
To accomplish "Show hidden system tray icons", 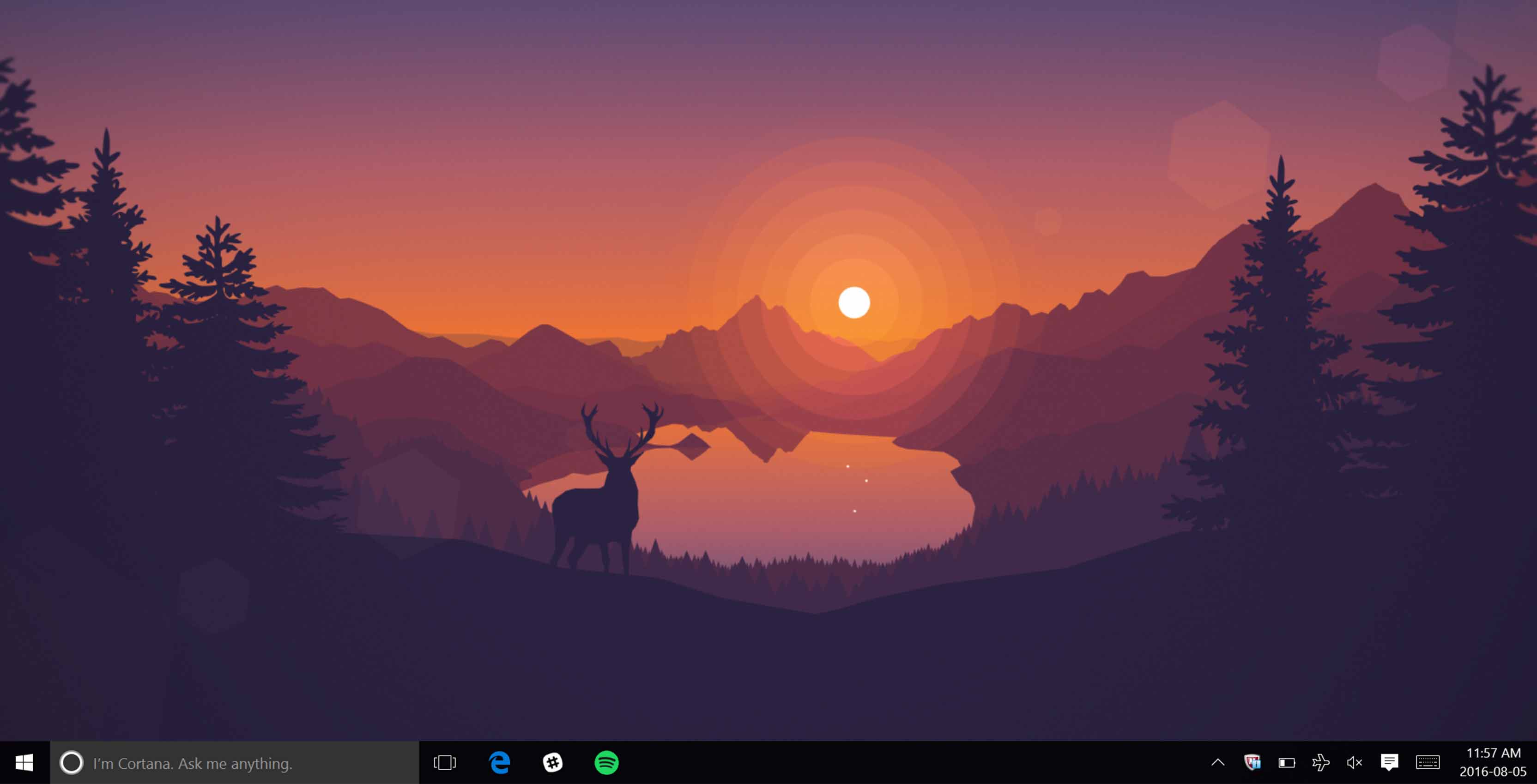I will (x=1218, y=762).
